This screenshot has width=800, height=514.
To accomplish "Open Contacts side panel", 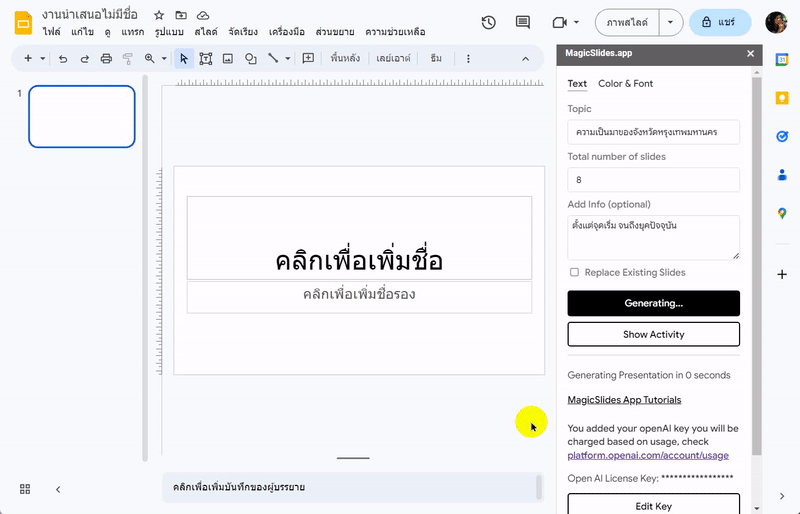I will click(782, 175).
